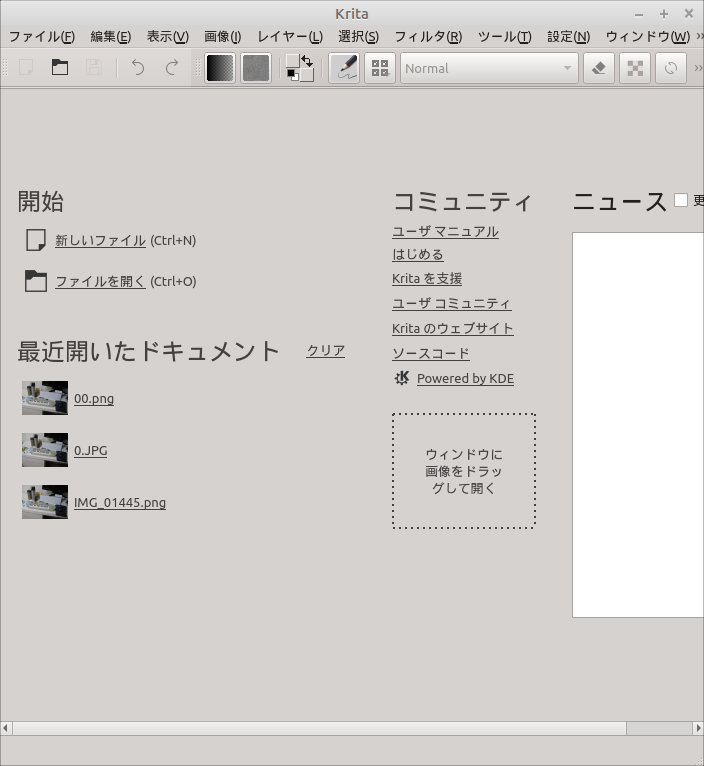Click the undo arrow icon

coord(138,67)
